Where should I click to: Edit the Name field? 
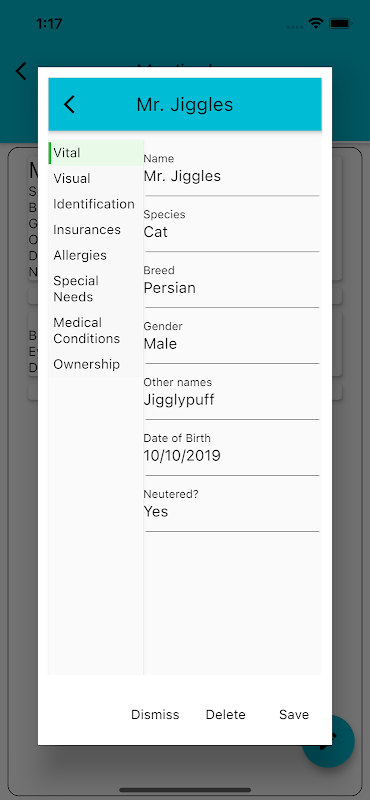(x=232, y=169)
